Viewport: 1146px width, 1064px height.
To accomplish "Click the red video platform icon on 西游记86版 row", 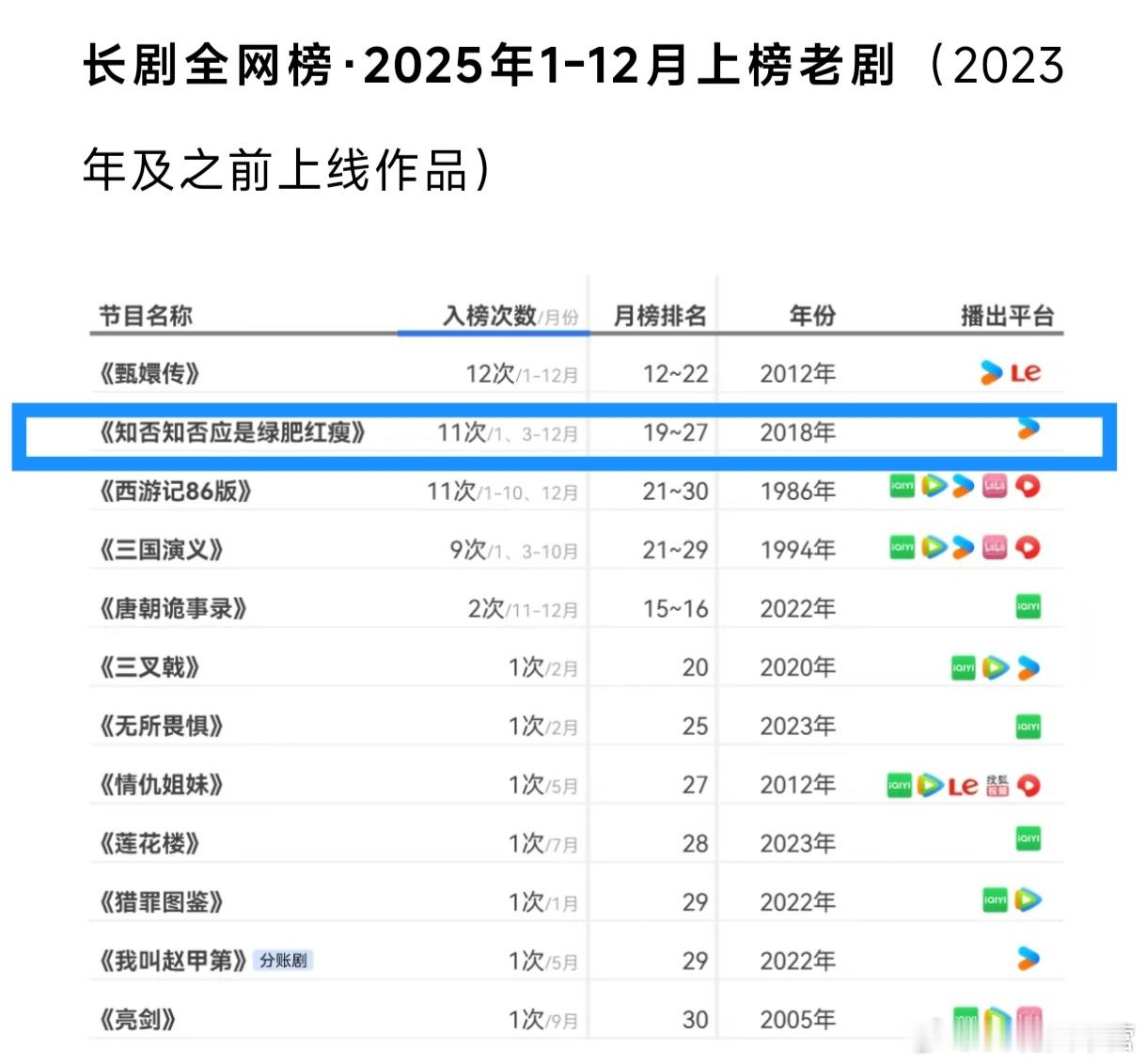I will coord(1027,487).
